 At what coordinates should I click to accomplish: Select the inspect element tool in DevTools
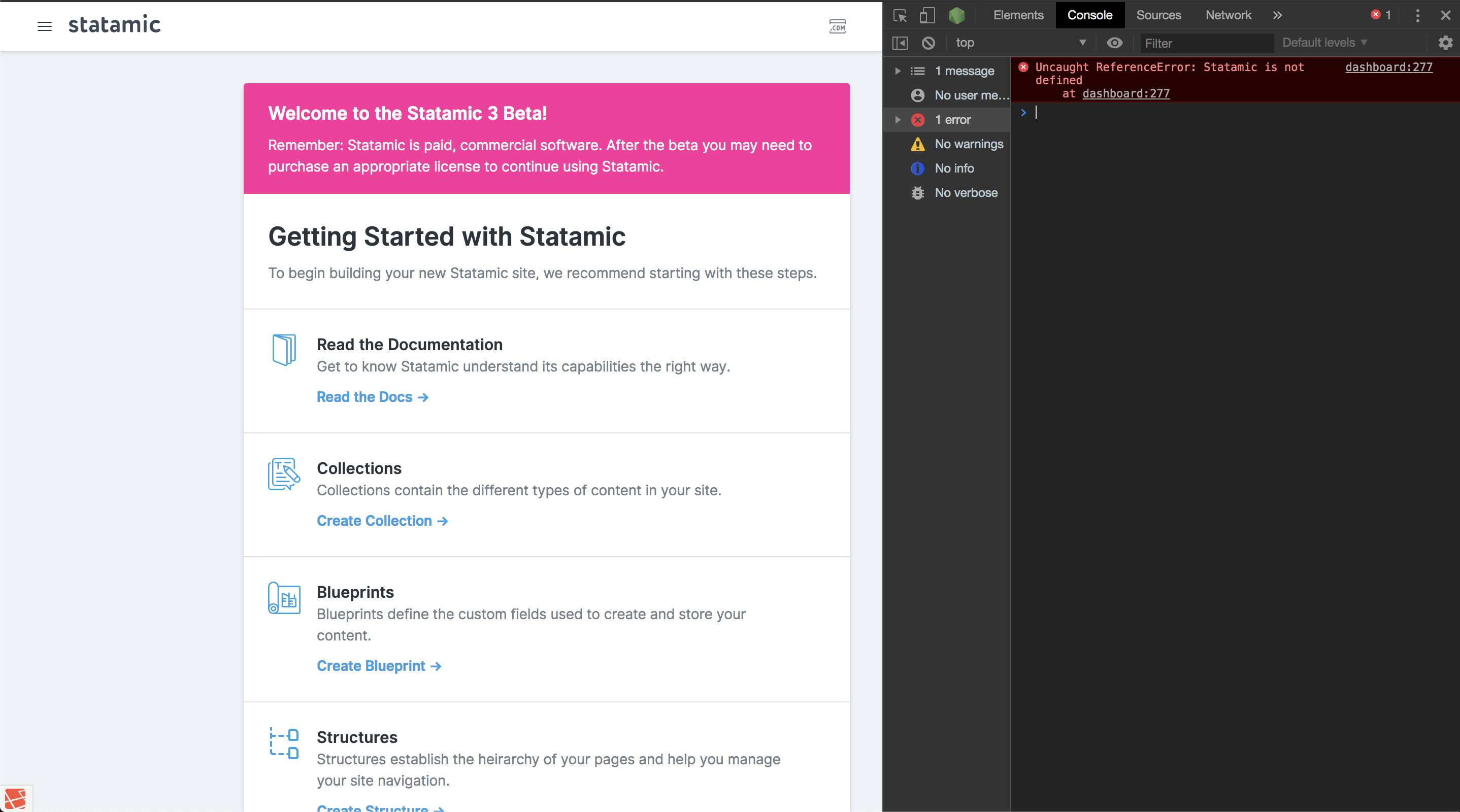900,15
